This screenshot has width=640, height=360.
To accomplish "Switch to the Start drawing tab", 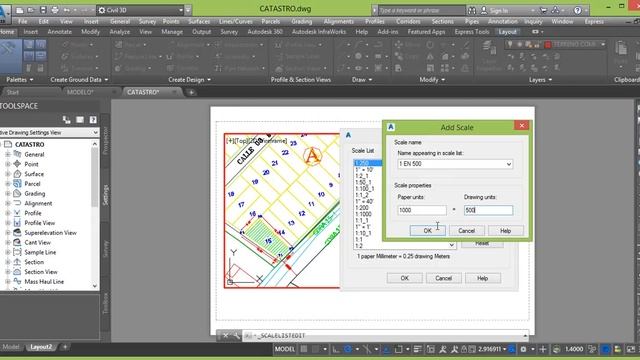I will click(13, 92).
